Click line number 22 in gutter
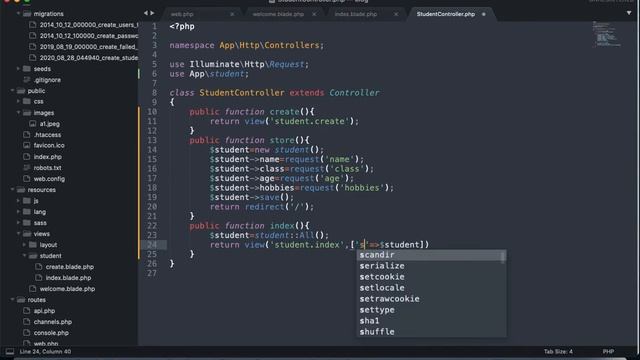This screenshot has width=640, height=360. 152,226
